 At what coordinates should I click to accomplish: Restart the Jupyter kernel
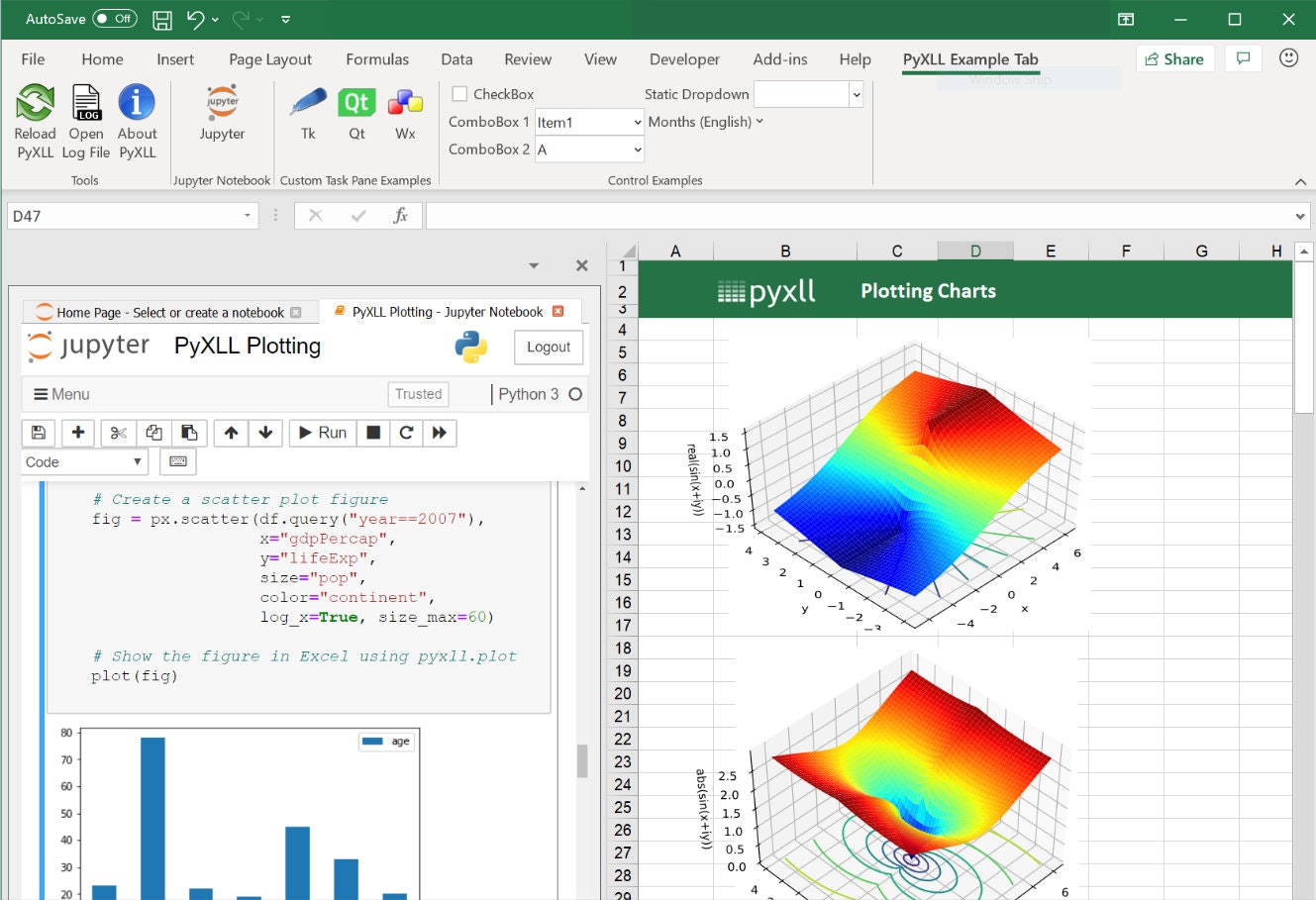click(406, 433)
